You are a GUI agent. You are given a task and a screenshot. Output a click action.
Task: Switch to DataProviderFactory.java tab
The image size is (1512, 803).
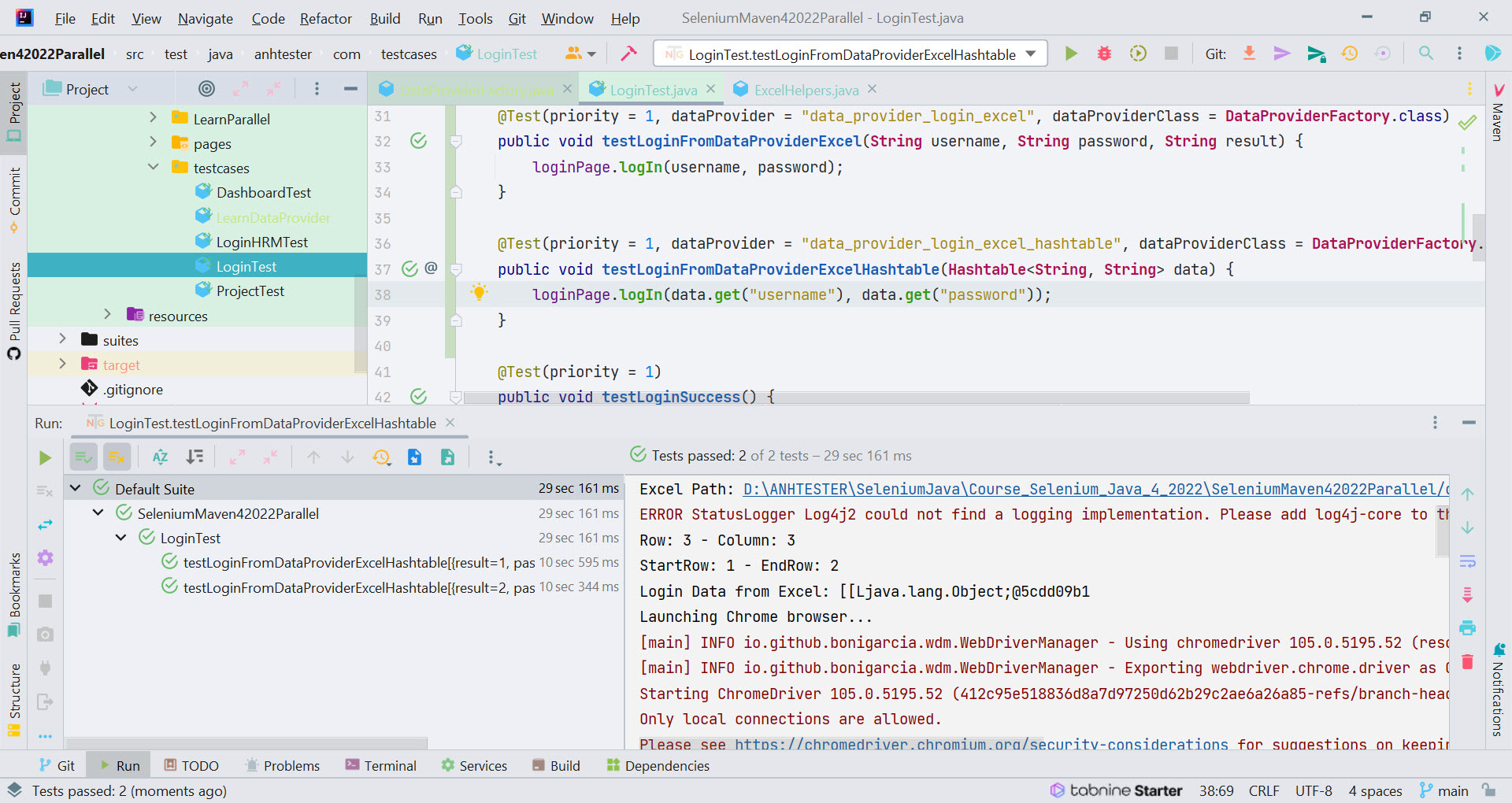point(476,90)
